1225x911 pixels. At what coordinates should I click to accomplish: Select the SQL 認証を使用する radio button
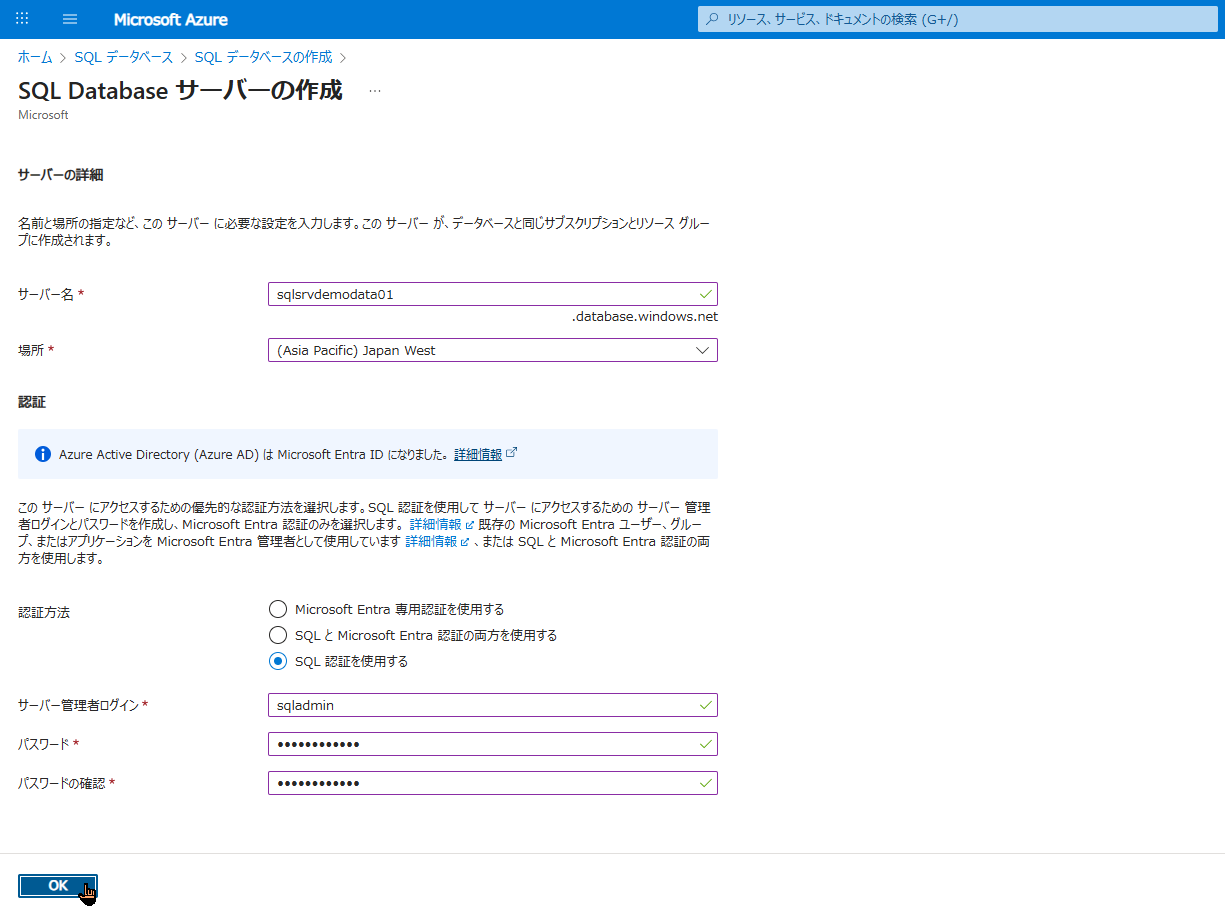tap(278, 661)
